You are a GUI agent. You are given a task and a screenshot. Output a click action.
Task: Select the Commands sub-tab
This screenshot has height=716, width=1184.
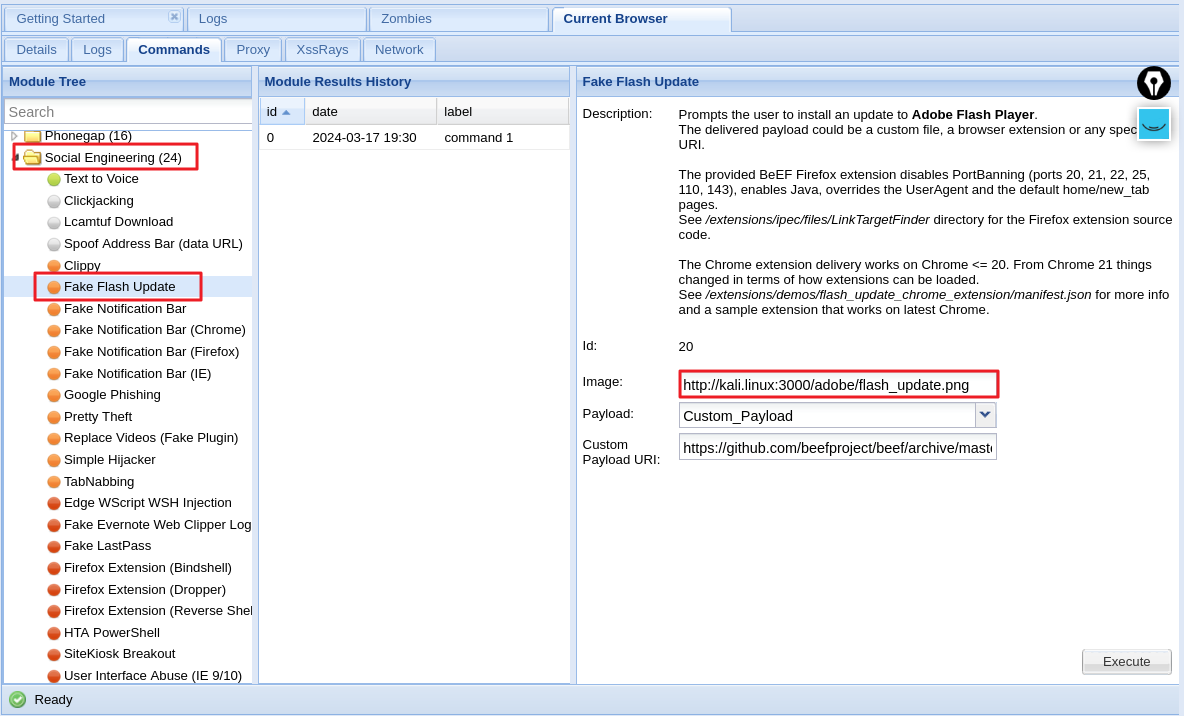[174, 50]
